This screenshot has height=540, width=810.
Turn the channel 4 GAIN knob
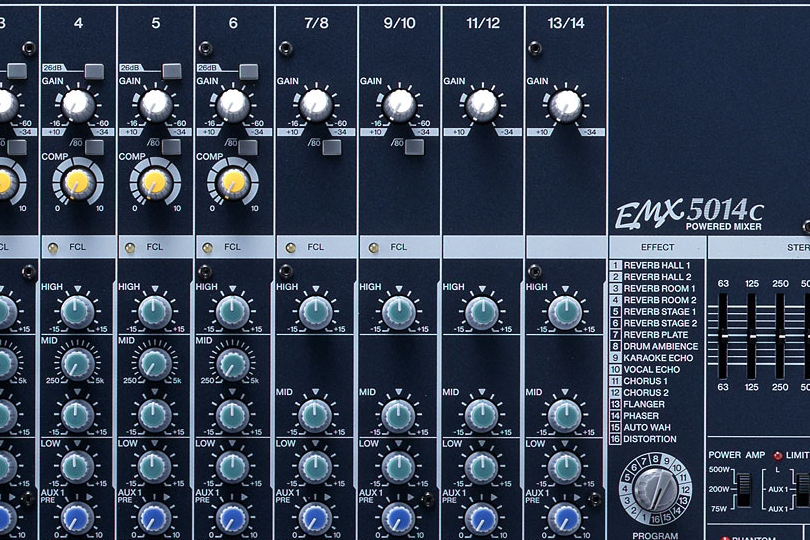click(x=78, y=105)
